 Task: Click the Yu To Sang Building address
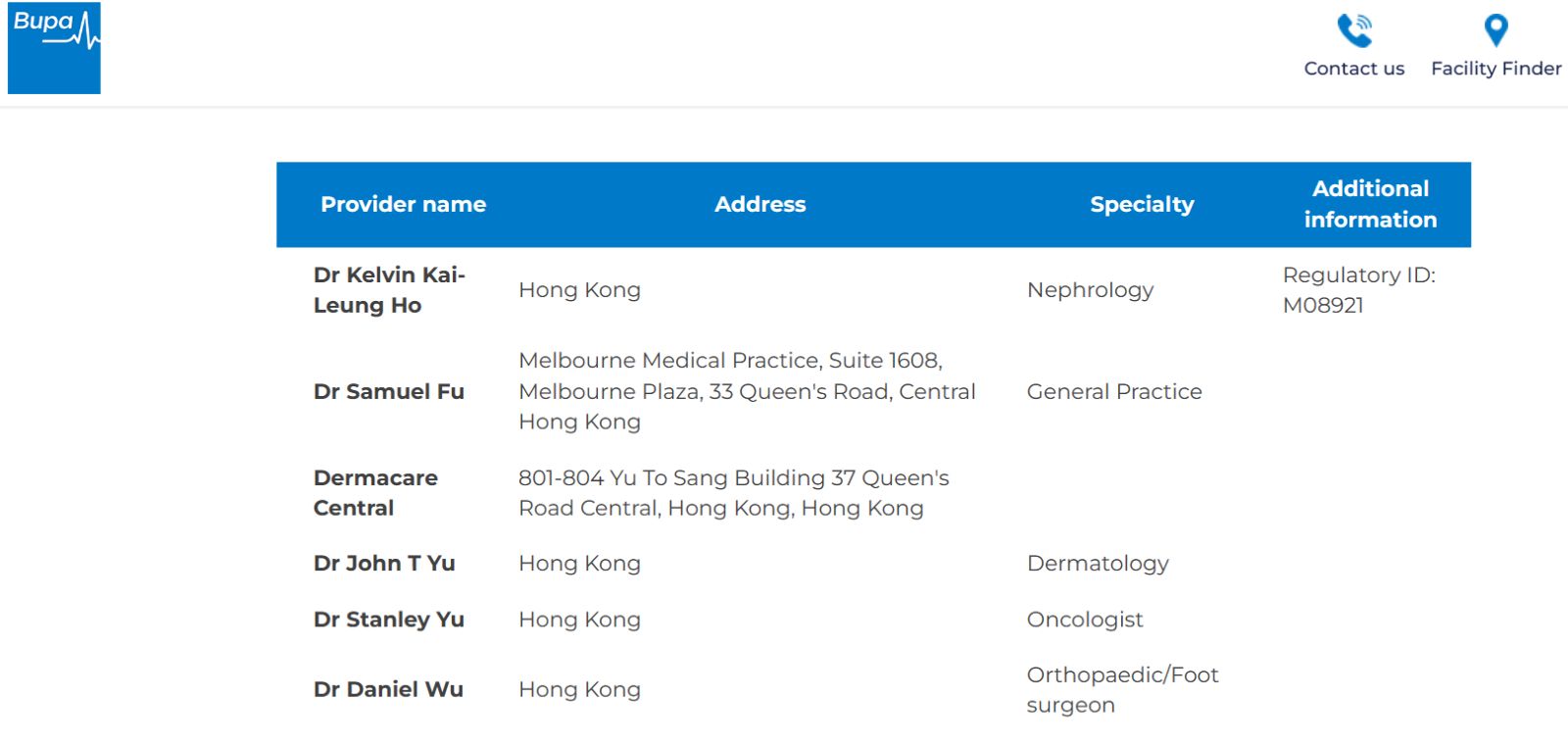point(734,492)
